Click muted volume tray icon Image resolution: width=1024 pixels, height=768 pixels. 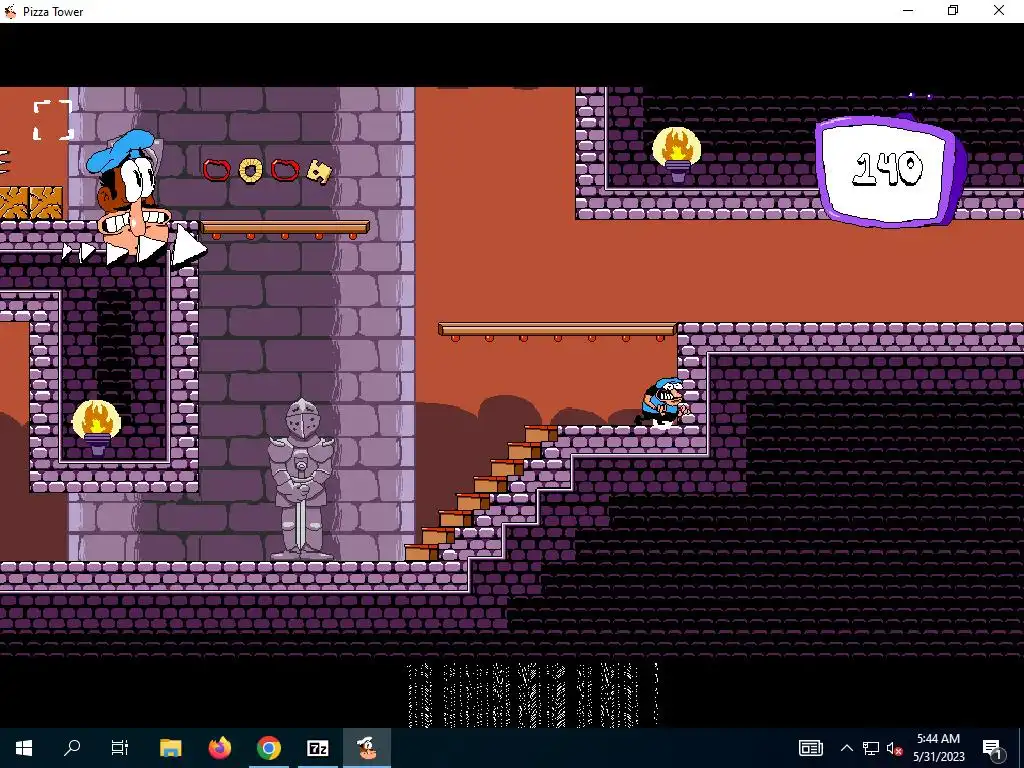(x=895, y=748)
